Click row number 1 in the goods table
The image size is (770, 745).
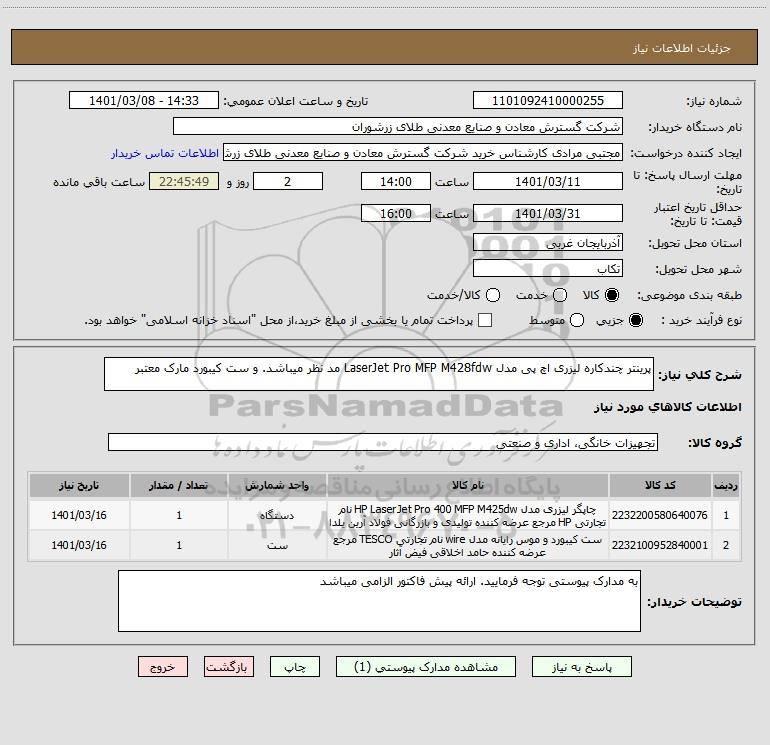click(726, 516)
